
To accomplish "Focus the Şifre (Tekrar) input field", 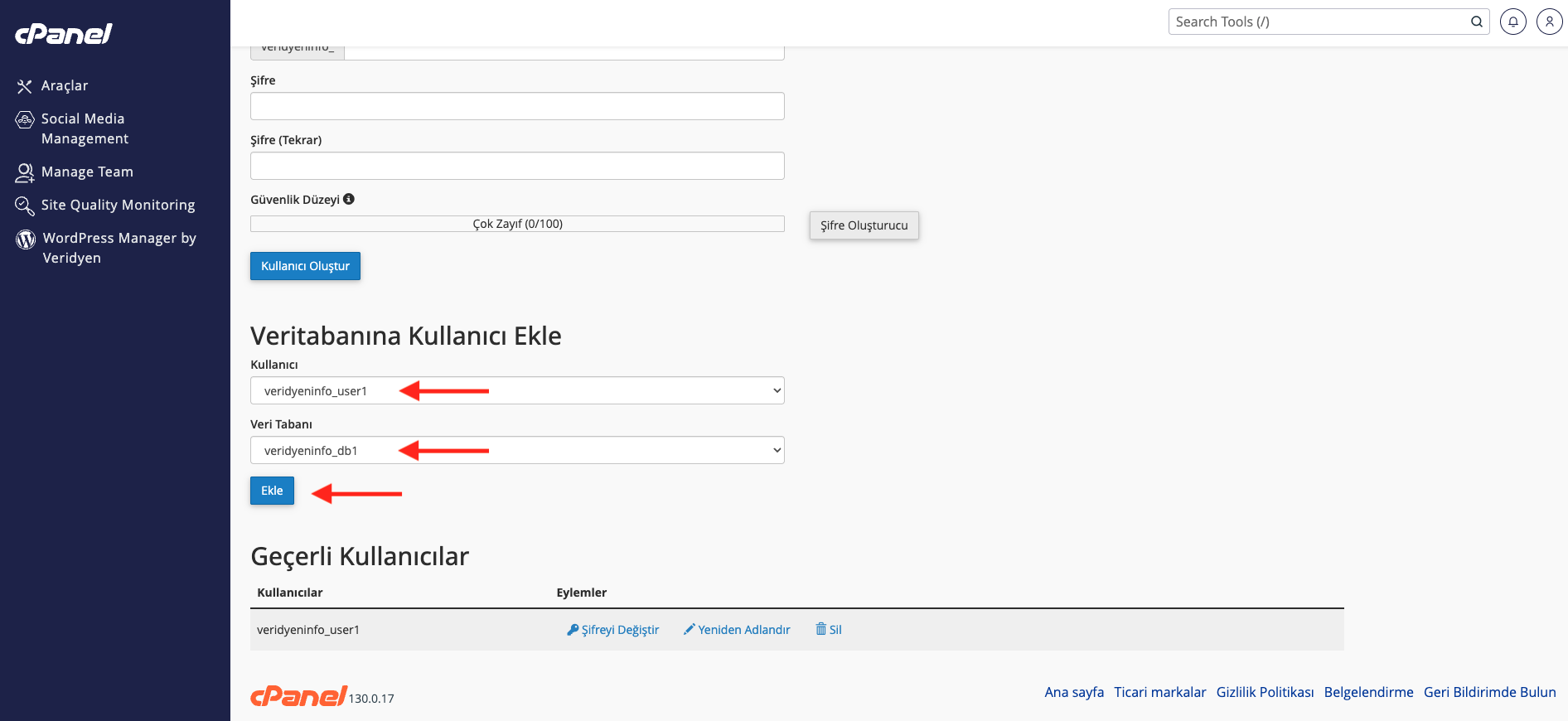I will coord(517,166).
